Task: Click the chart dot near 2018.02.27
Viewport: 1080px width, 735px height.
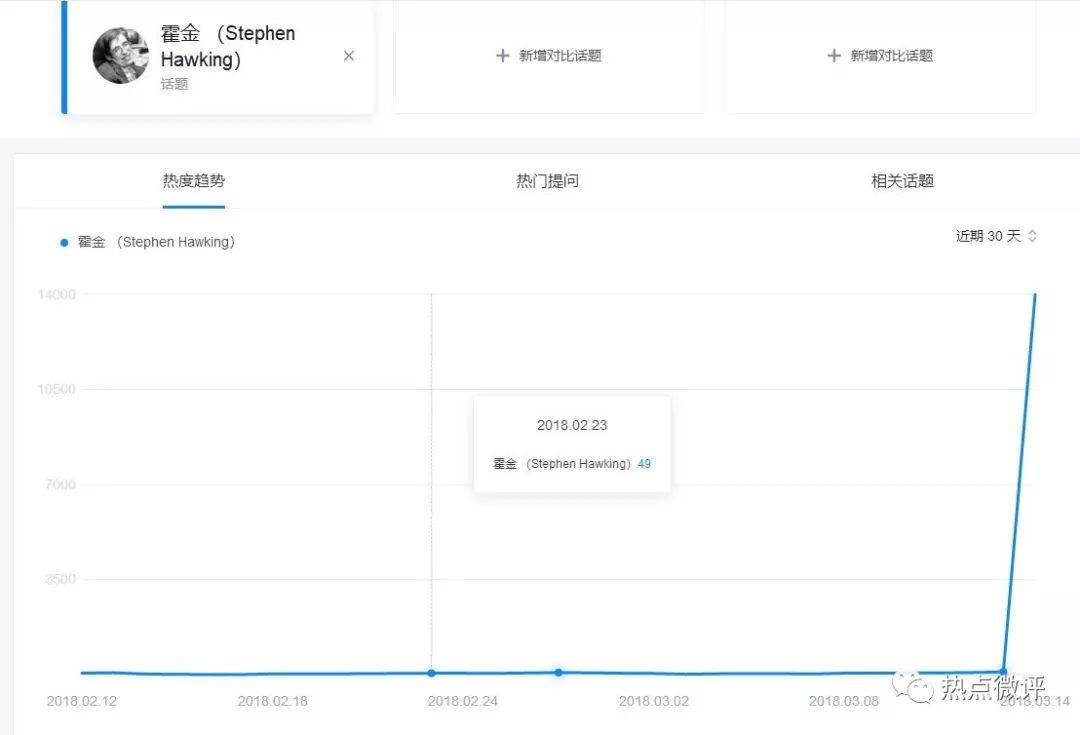Action: [x=558, y=674]
